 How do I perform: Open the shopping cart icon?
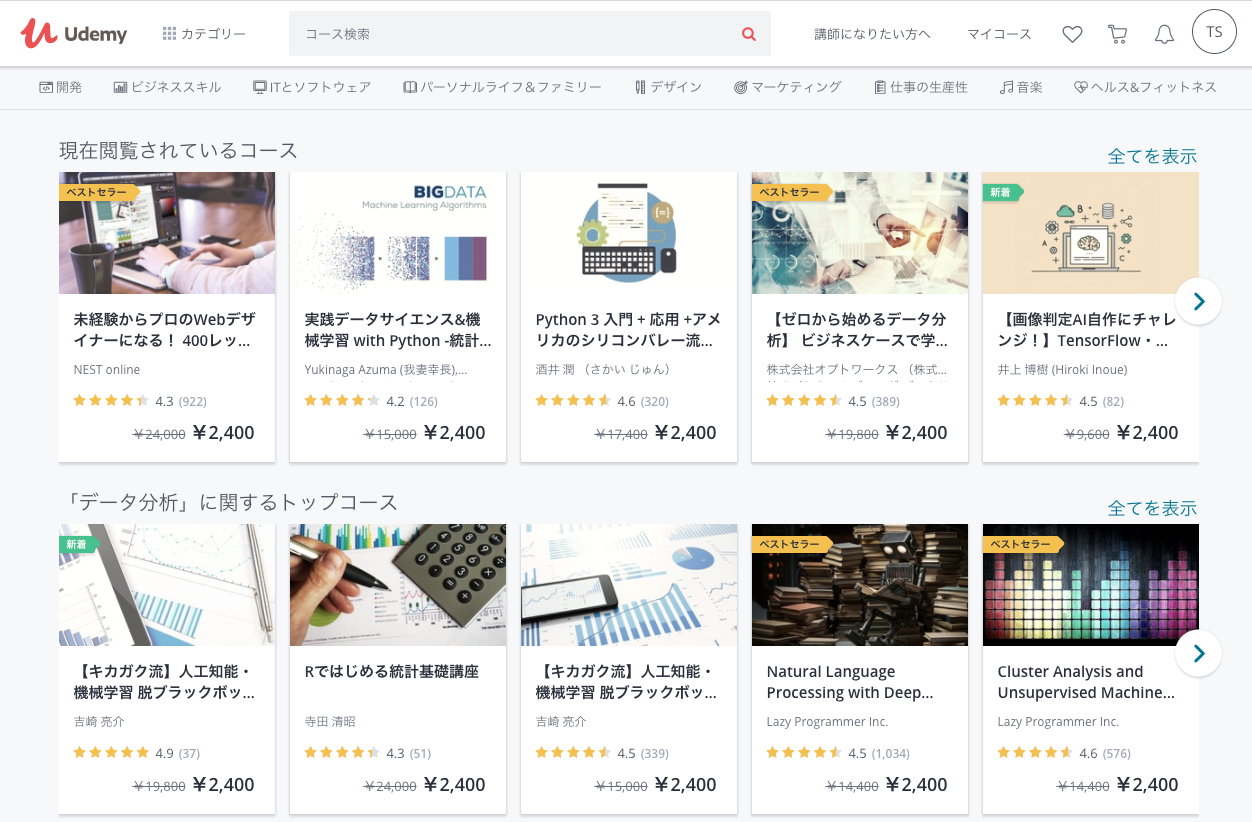1118,34
